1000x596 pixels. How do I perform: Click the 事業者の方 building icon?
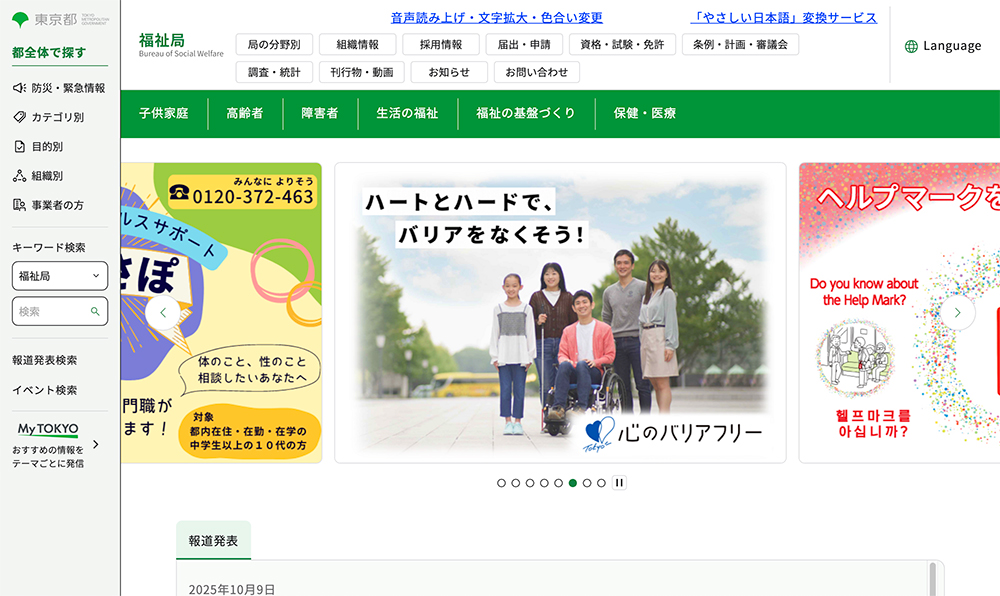click(x=19, y=205)
